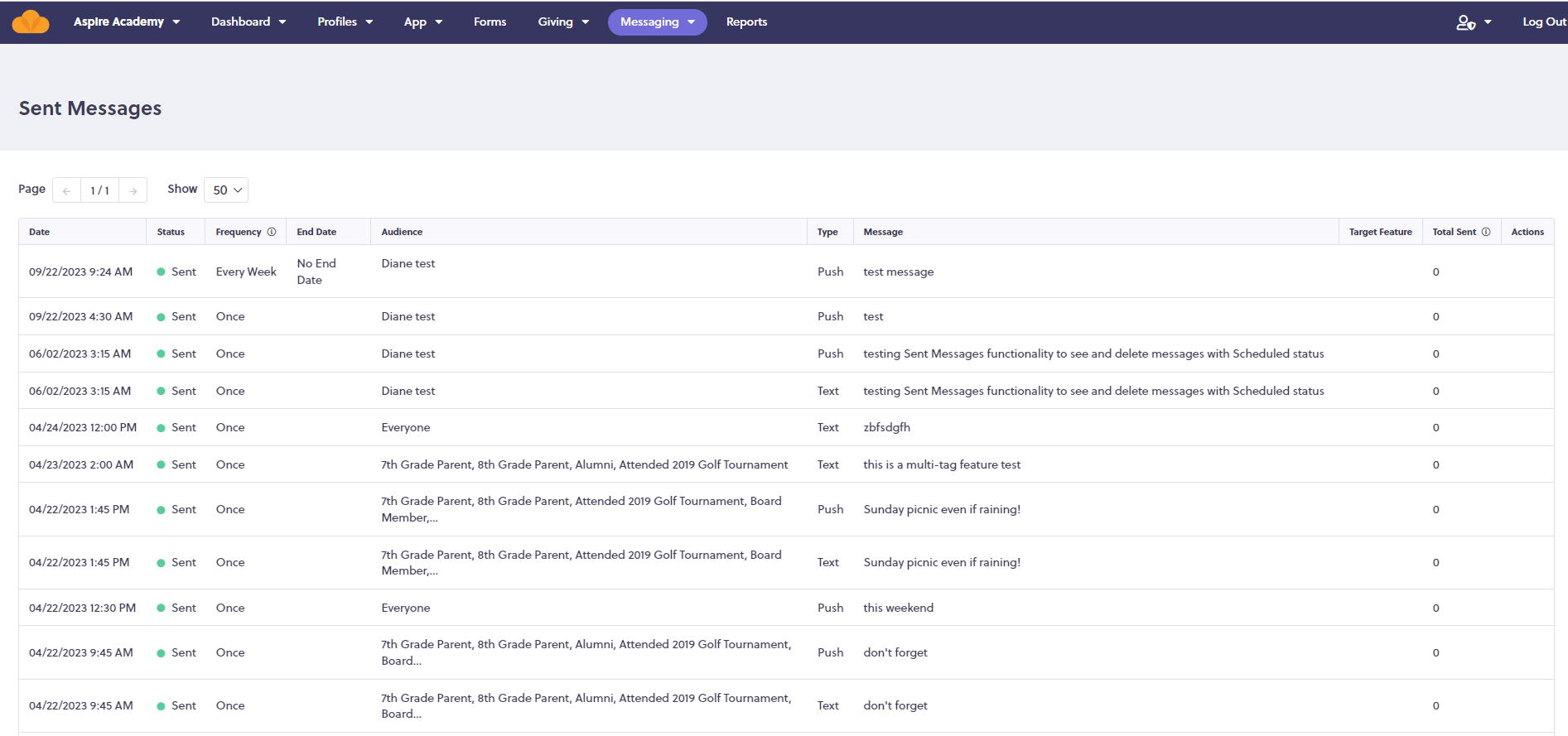Click Once frequency in 04/23/2023 row
This screenshot has height=736, width=1568.
(x=230, y=464)
